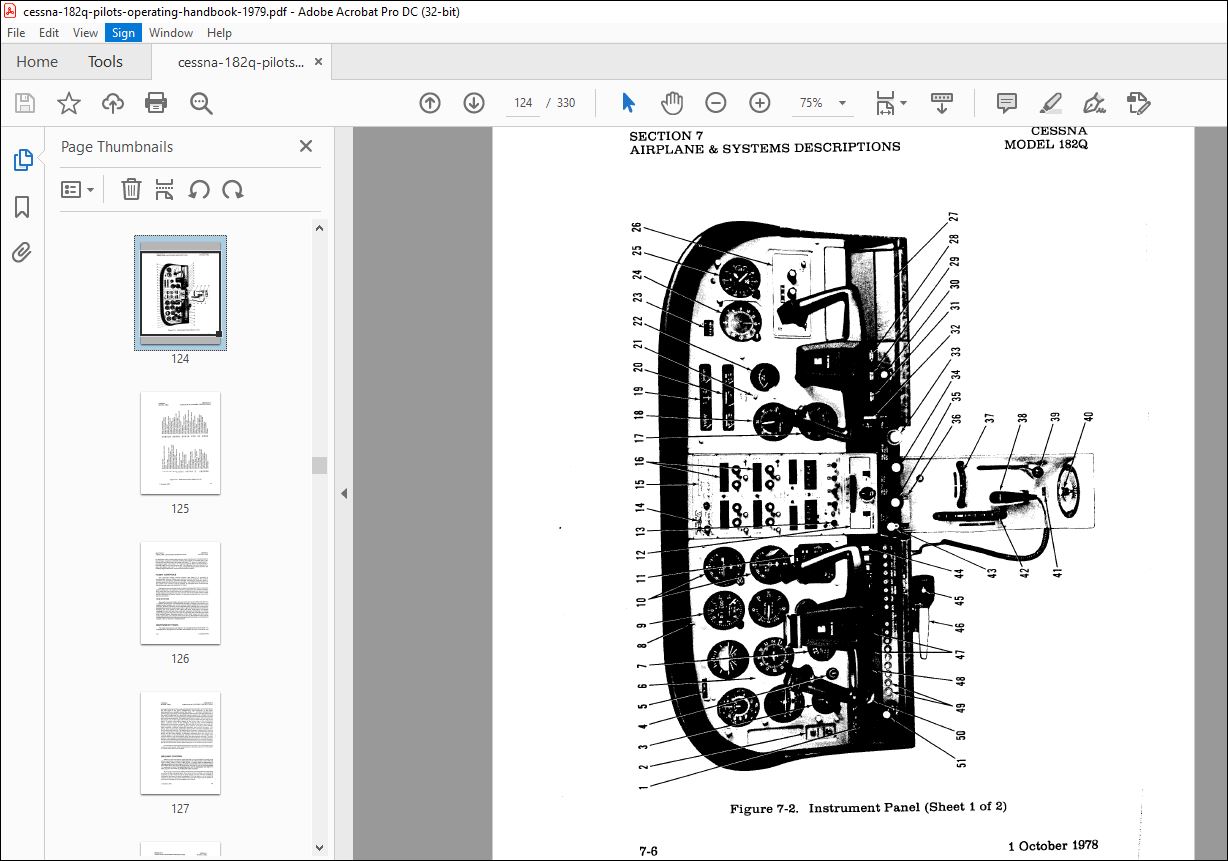Close the cessna-182q document tab
This screenshot has height=861, width=1228.
(319, 61)
